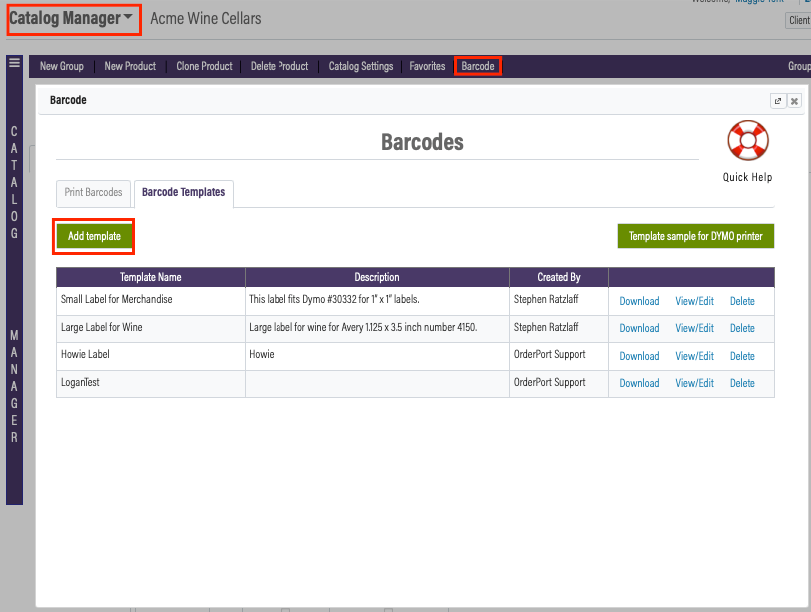Choose Clone Product from the toolbar
The height and width of the screenshot is (612, 811).
click(x=204, y=66)
